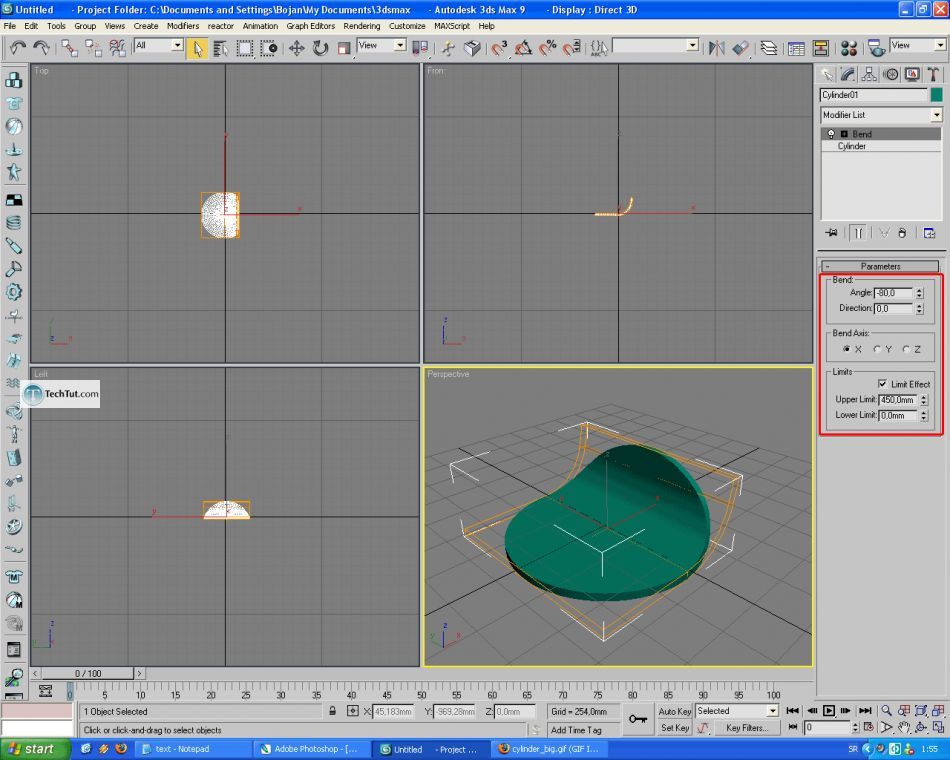
Task: Switch to the Utilities hammer tab
Action: point(933,75)
